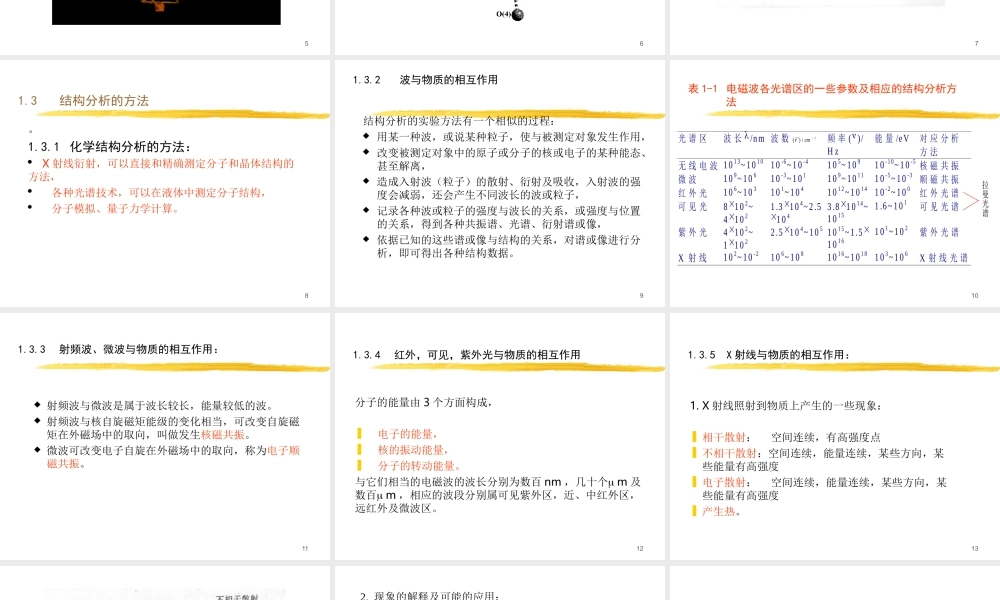1000x600 pixels.
Task: Click the '对应分析方法' table column header
Action: pyautogui.click(x=939, y=145)
